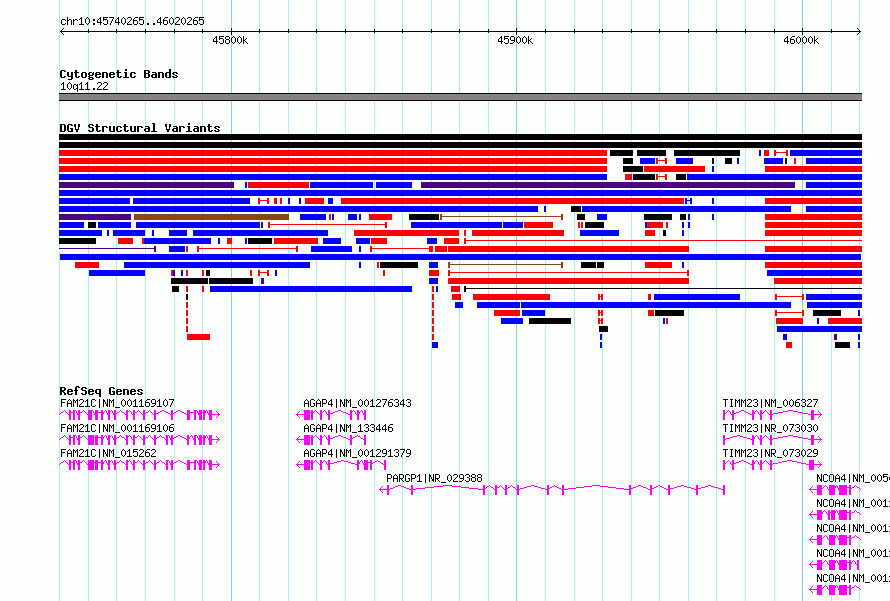Select the 45800k ruler tick label
The height and width of the screenshot is (601, 890).
[x=230, y=40]
